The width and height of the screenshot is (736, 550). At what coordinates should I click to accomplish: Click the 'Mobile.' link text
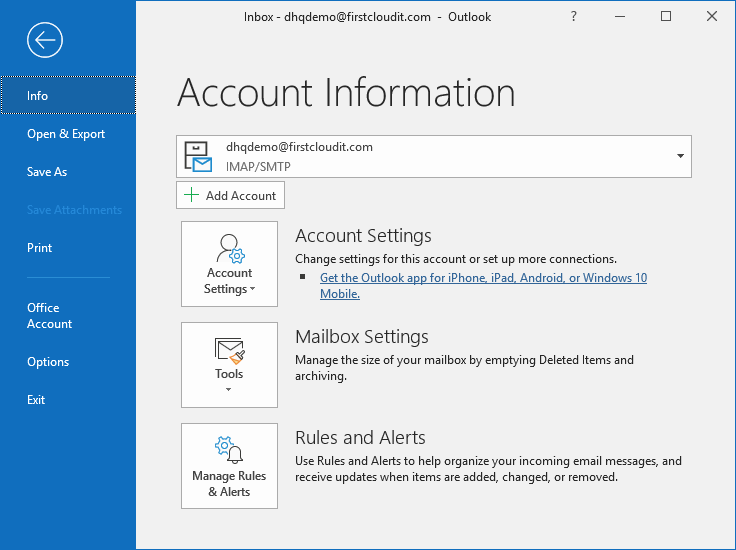340,294
